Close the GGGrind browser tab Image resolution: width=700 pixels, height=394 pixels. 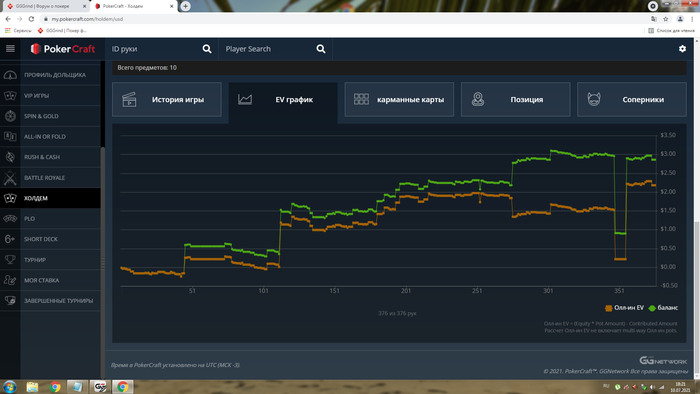pos(84,6)
